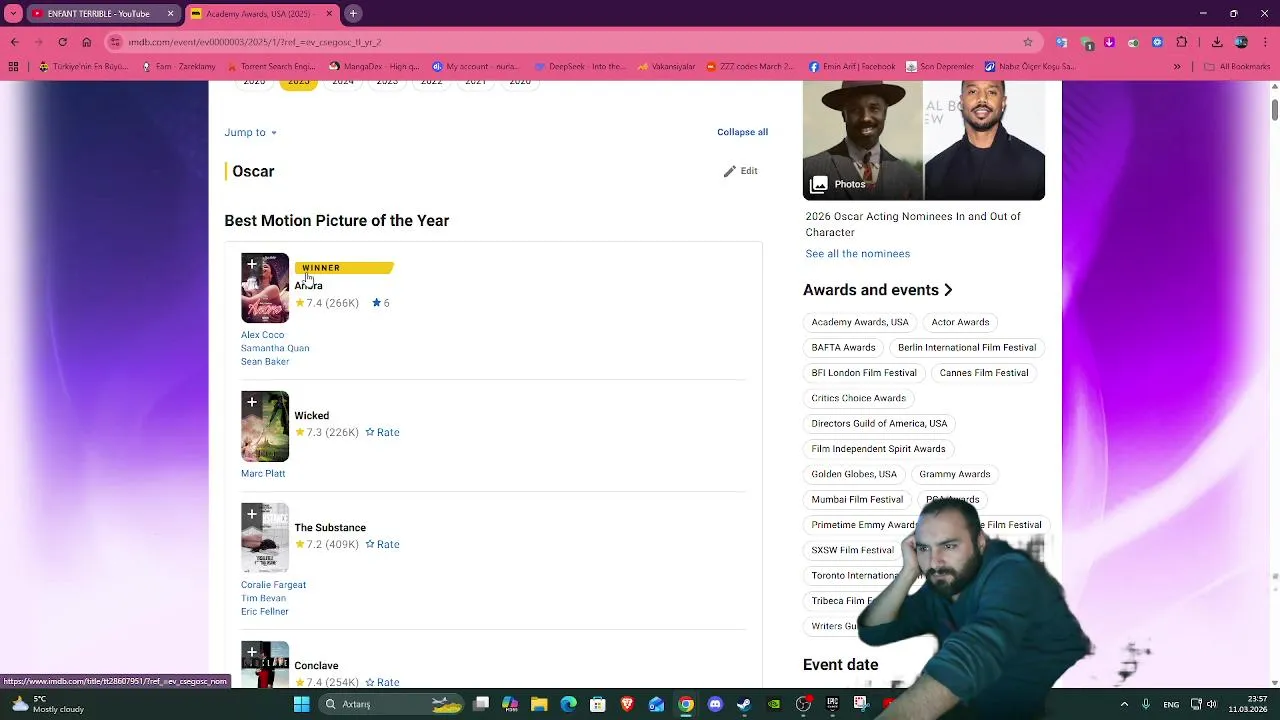Rate Conclave using the Rate star
The height and width of the screenshot is (720, 1280).
click(x=382, y=682)
